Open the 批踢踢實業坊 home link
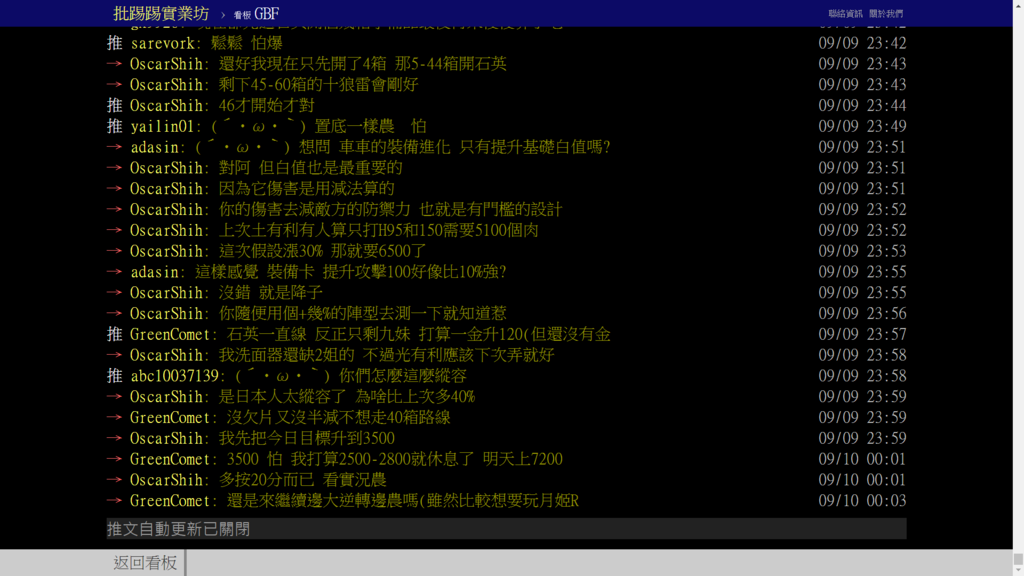1024x576 pixels. (x=161, y=13)
